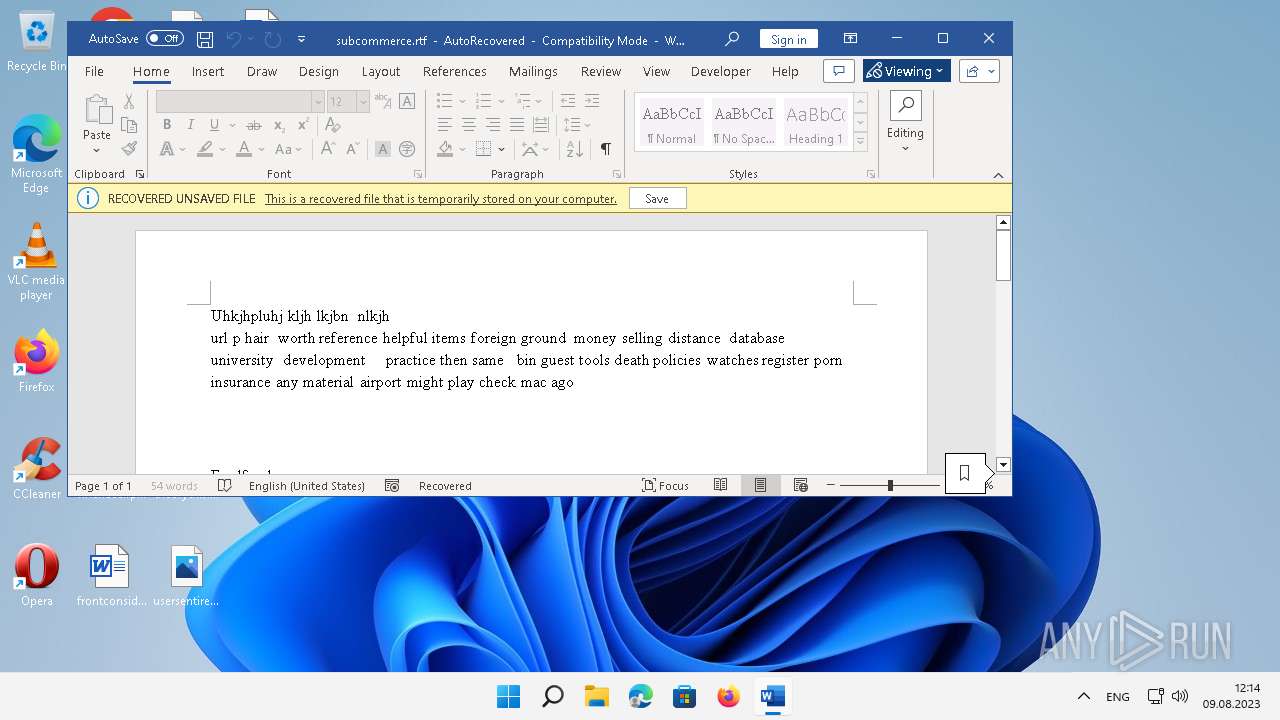The image size is (1280, 720).
Task: Open the Customize Quick Access Toolbar dropdown
Action: 301,40
